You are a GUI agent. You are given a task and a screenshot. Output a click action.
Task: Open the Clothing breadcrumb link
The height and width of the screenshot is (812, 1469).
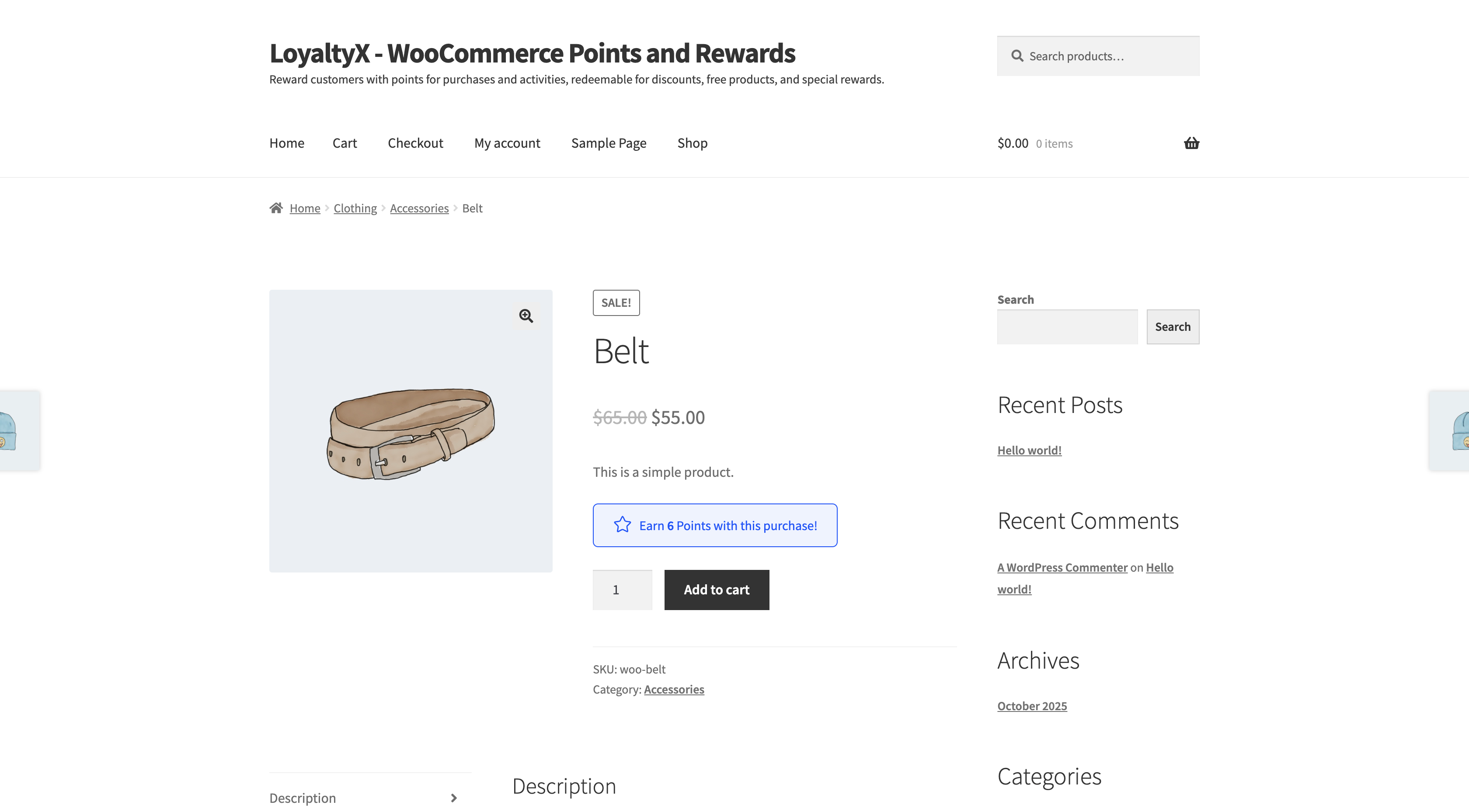tap(355, 208)
